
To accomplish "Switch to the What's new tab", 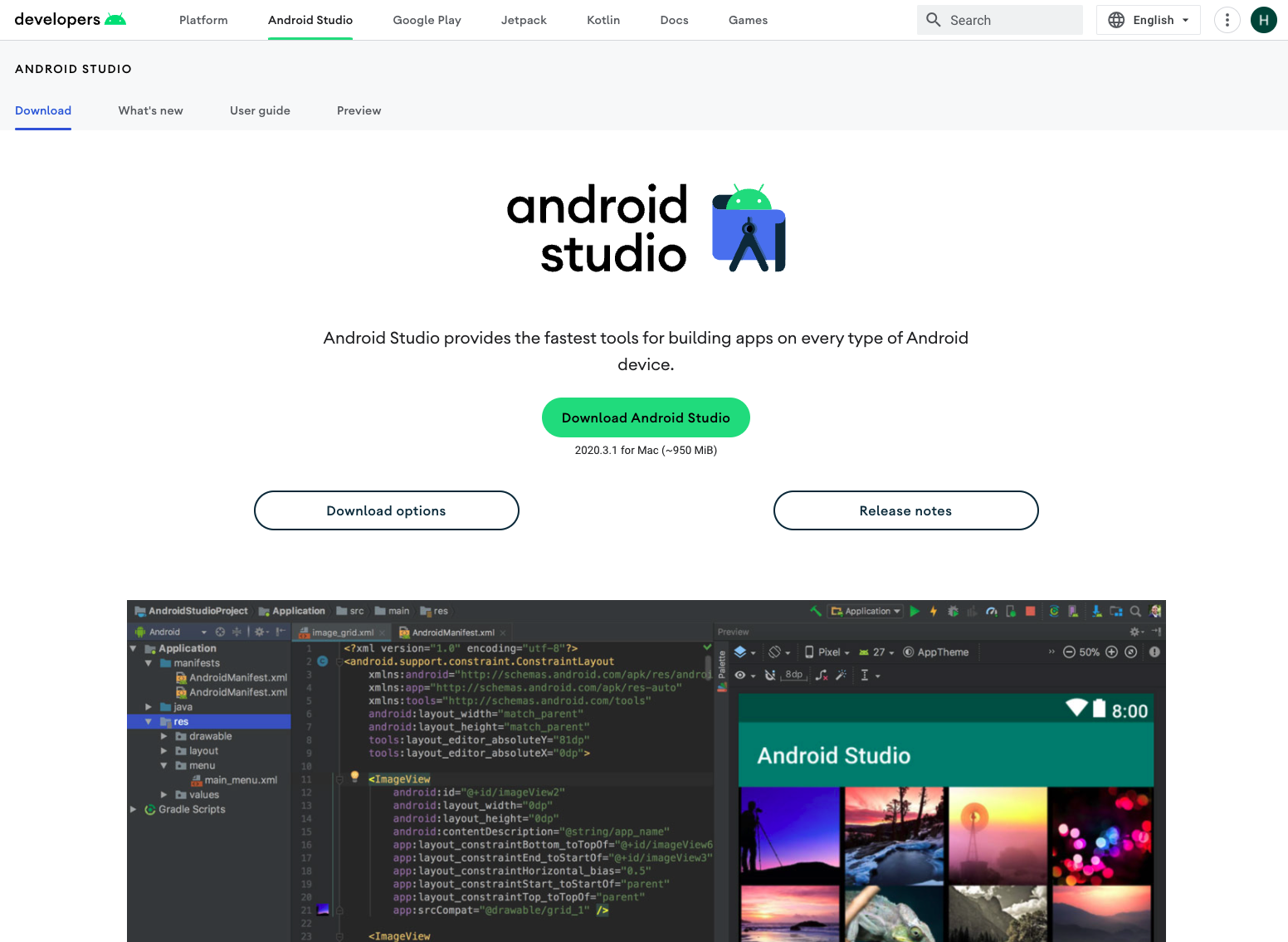I will (x=151, y=110).
